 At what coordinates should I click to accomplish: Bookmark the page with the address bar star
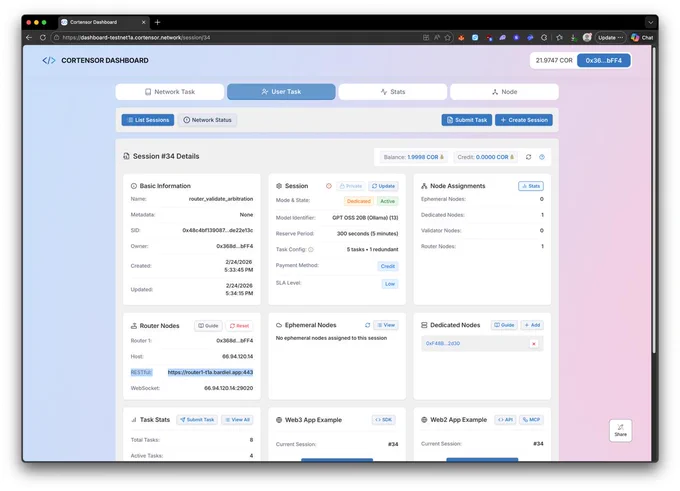coord(448,38)
